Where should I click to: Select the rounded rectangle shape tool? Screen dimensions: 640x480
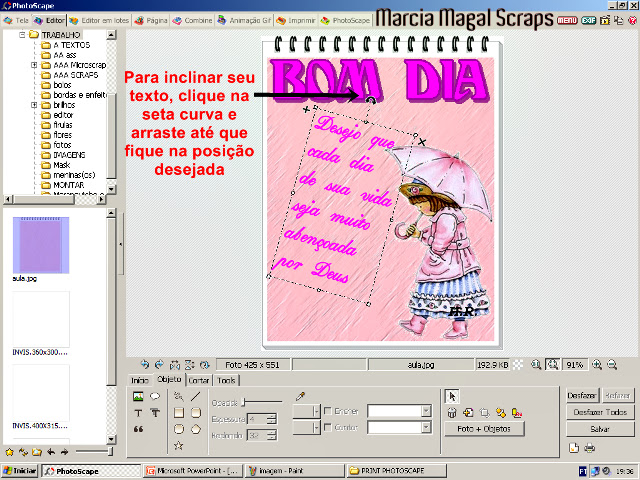[x=196, y=413]
